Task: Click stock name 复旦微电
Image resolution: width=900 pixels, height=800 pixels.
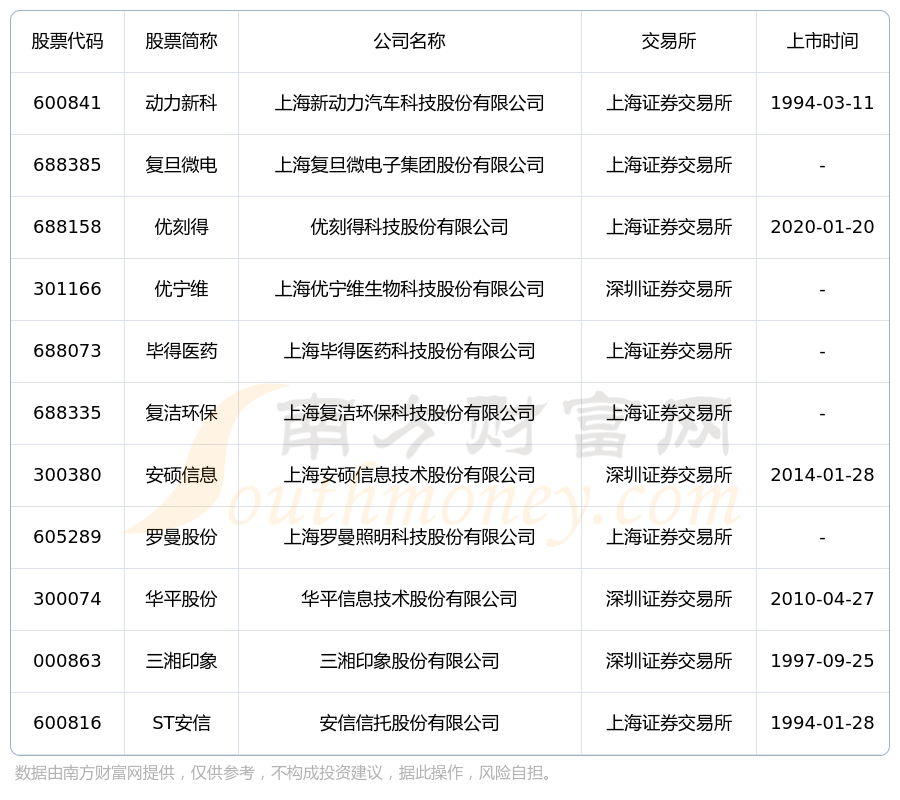Action: pyautogui.click(x=181, y=165)
